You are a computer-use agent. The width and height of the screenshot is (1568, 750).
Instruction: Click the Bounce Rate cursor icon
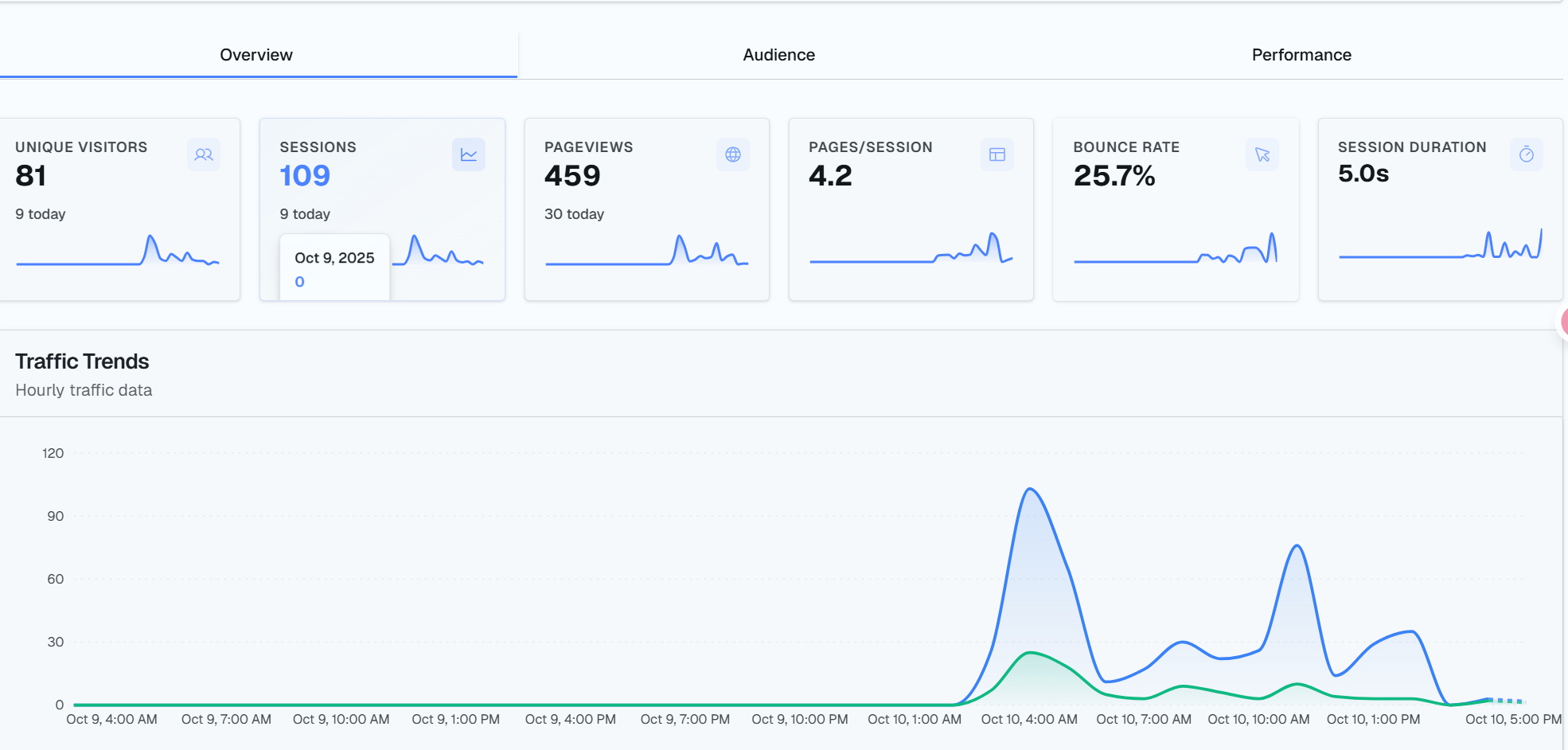pos(1262,154)
